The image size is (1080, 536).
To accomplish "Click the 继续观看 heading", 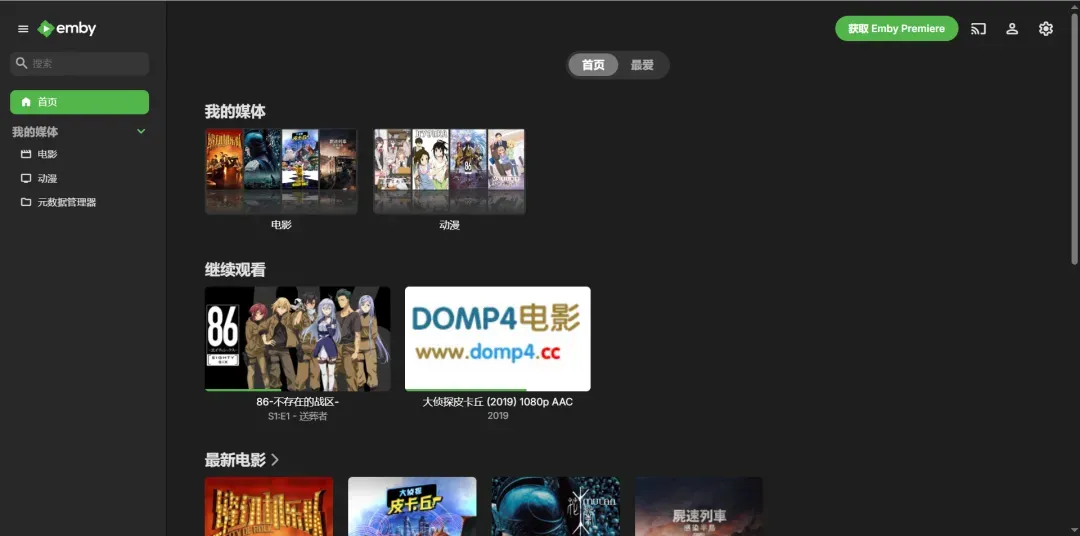I will tap(235, 269).
